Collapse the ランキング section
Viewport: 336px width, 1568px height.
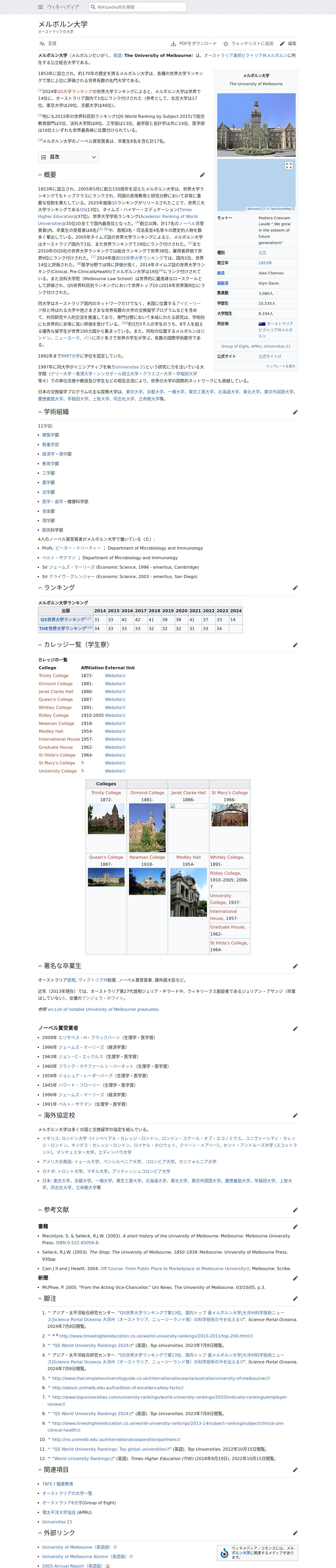point(40,588)
